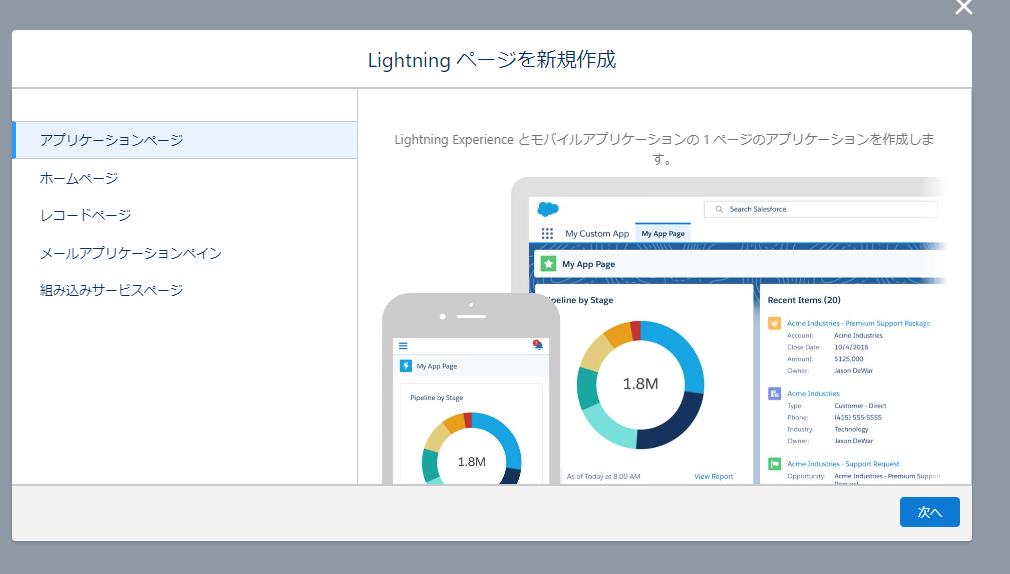The image size is (1010, 574).
Task: Click the Search Salesforce field in preview
Action: (x=821, y=209)
